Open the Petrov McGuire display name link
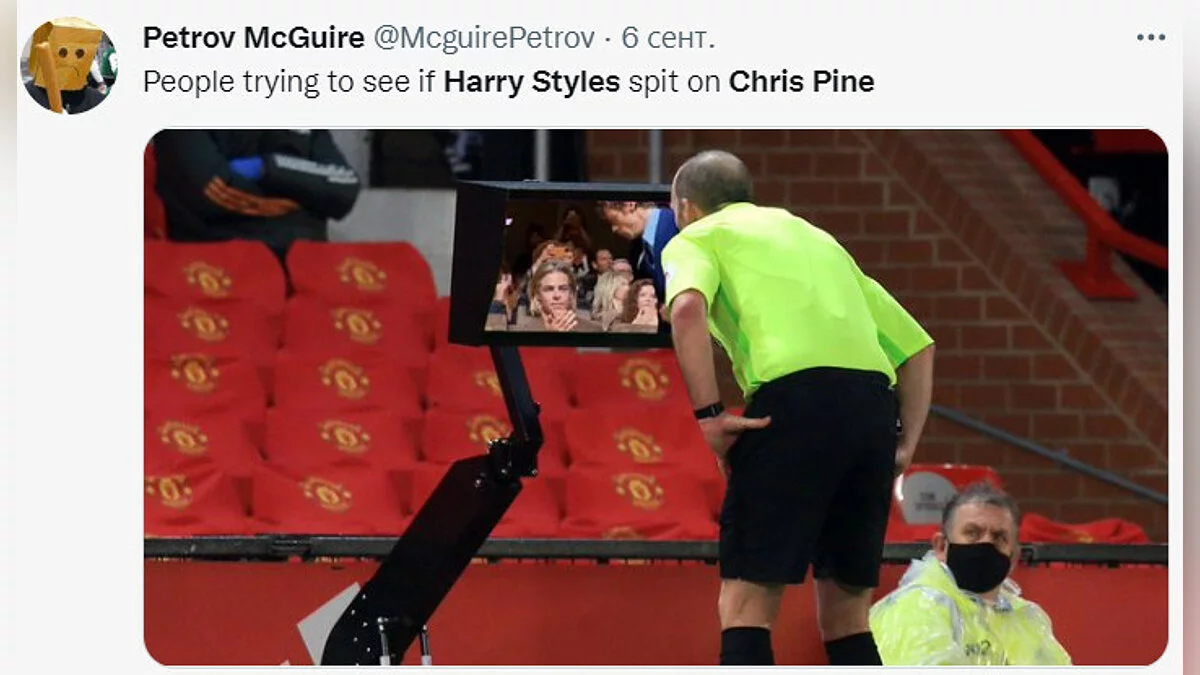 (254, 38)
